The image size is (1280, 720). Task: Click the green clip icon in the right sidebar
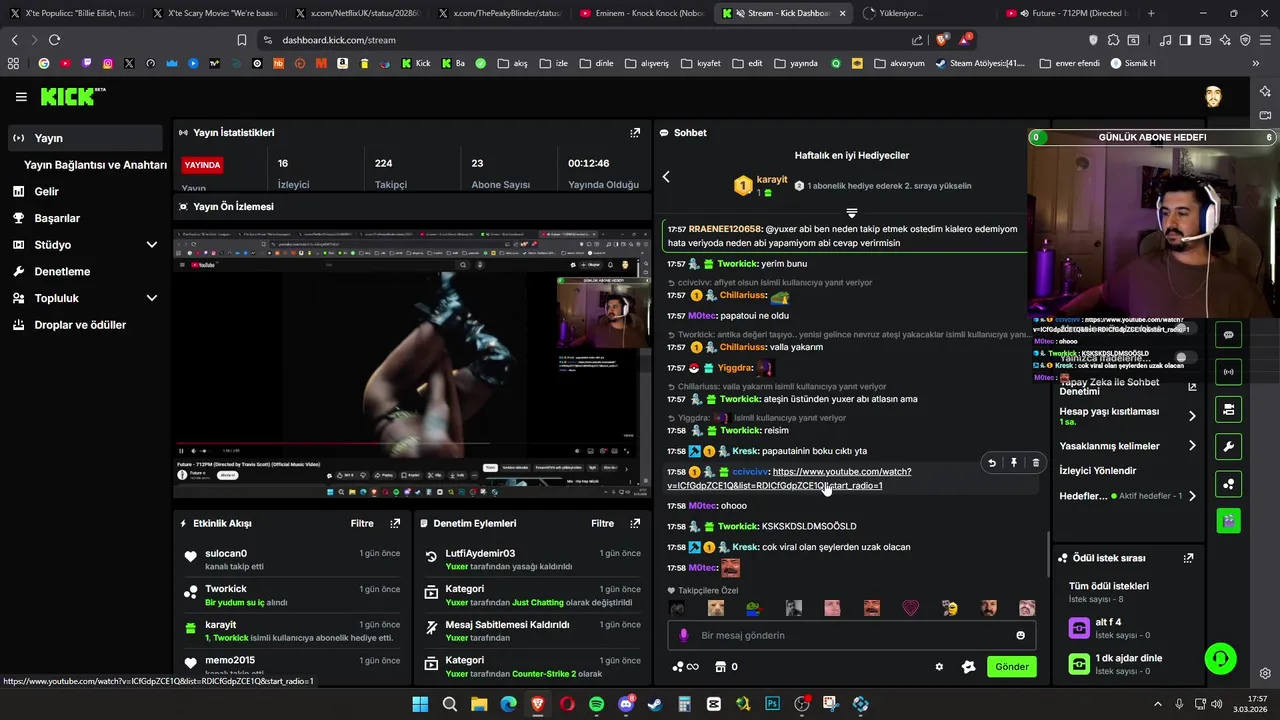1229,521
